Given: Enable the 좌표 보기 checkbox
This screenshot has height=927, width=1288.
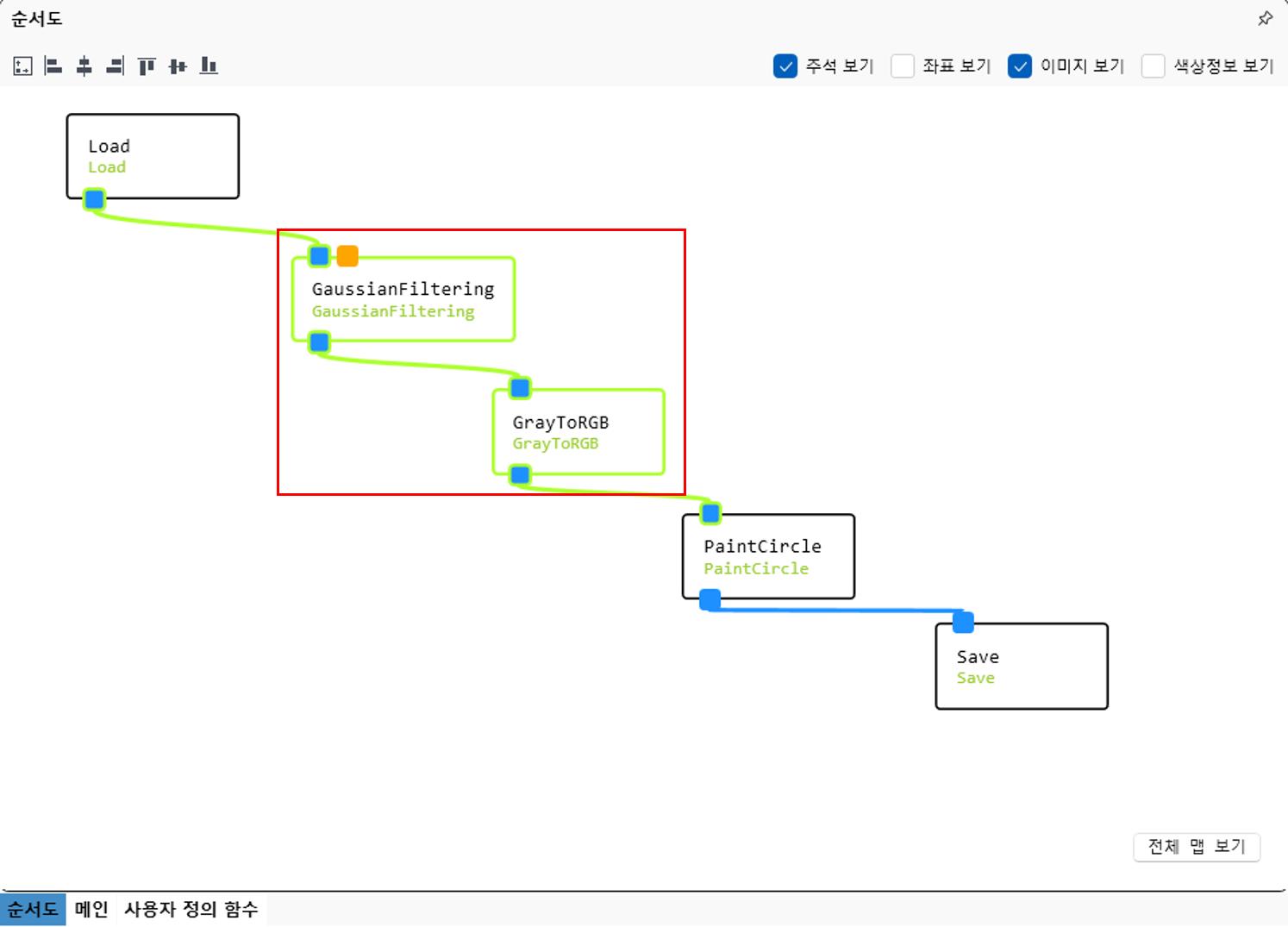Looking at the screenshot, I should 903,66.
